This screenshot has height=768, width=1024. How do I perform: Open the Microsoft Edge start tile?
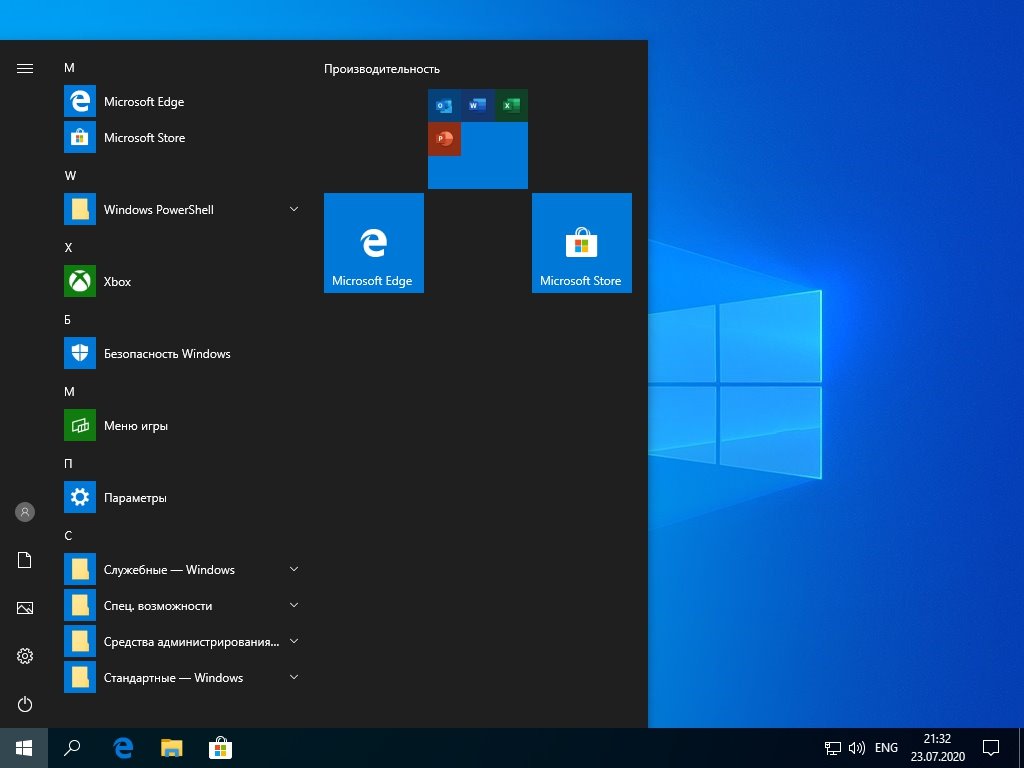point(374,243)
